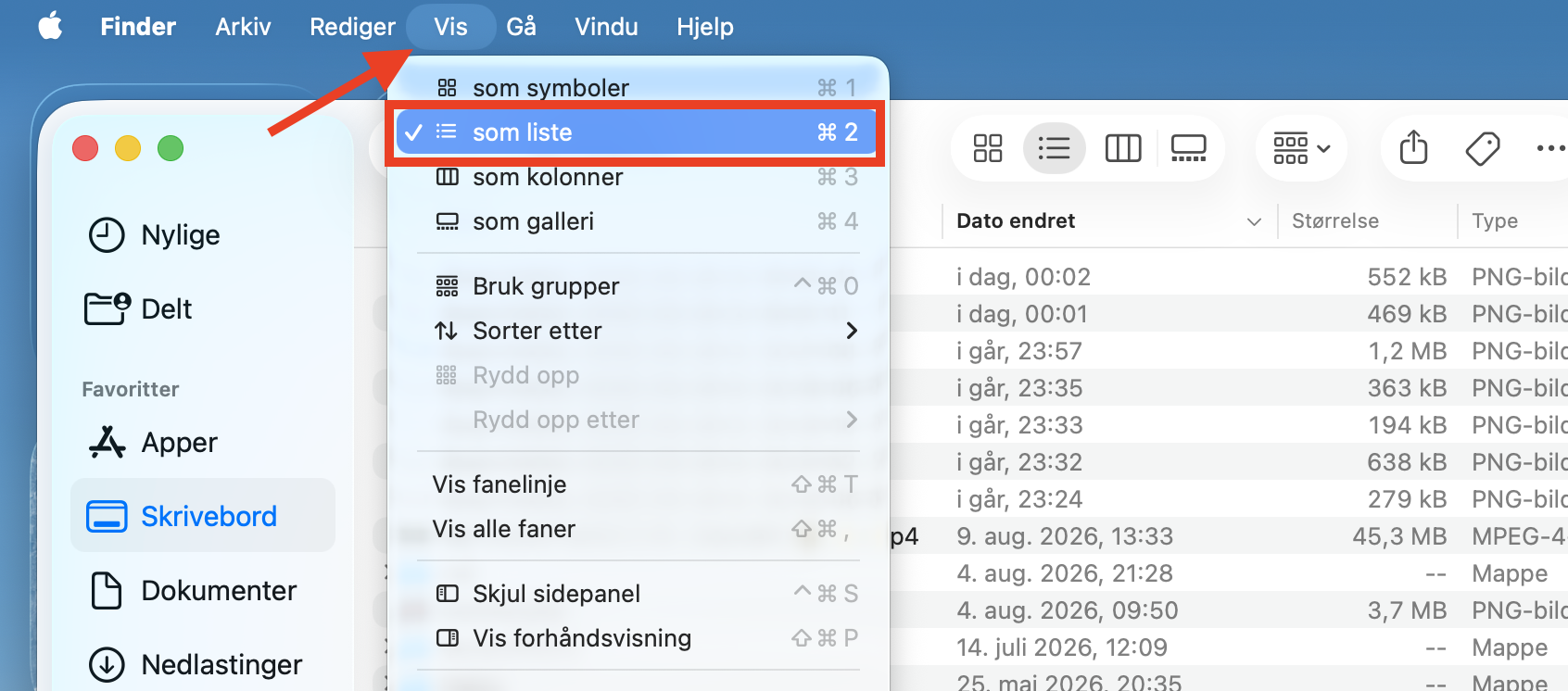Image resolution: width=1568 pixels, height=691 pixels.
Task: Open the Finder menu
Action: (x=138, y=26)
